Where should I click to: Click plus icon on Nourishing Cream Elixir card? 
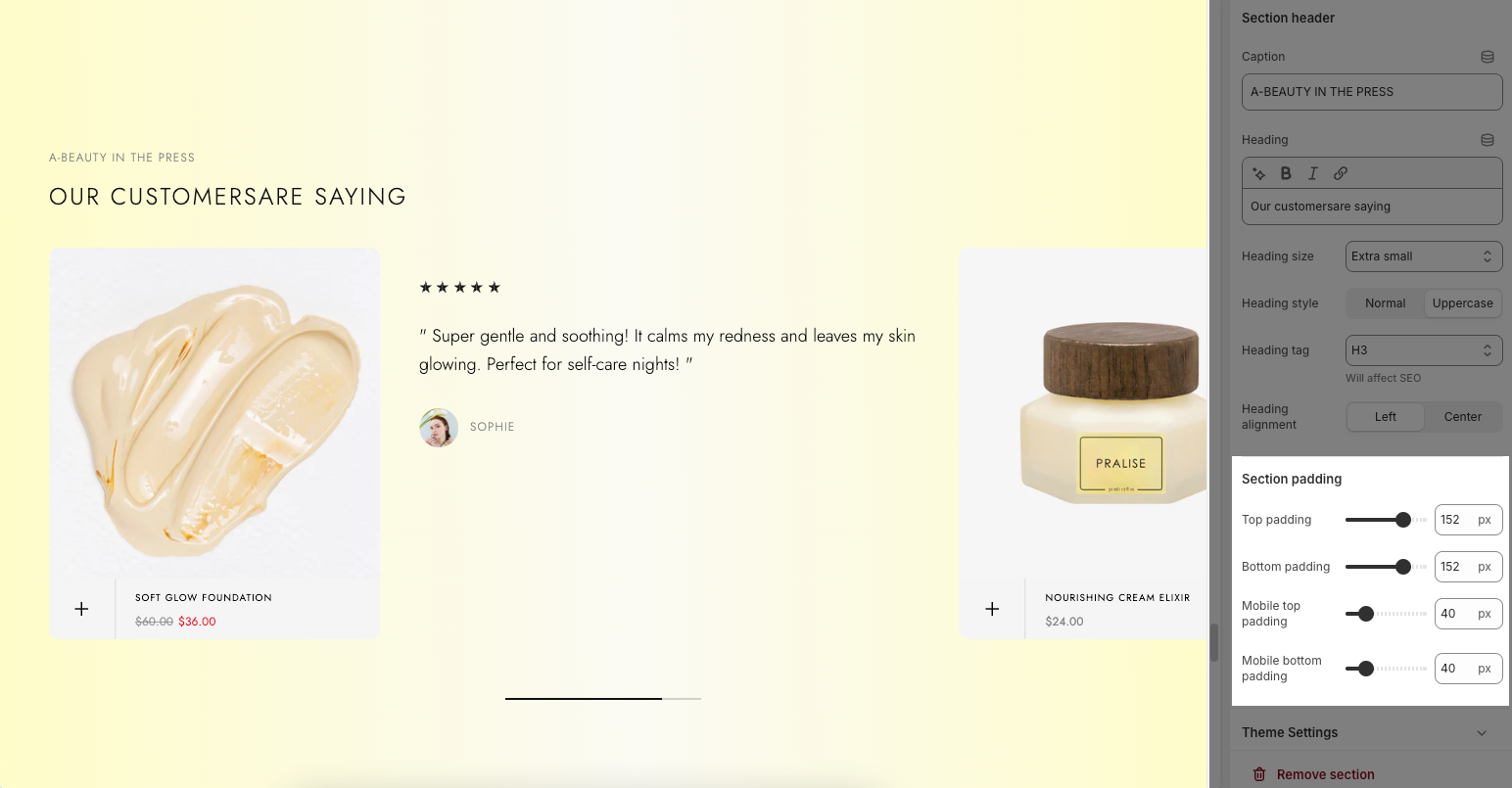[992, 609]
